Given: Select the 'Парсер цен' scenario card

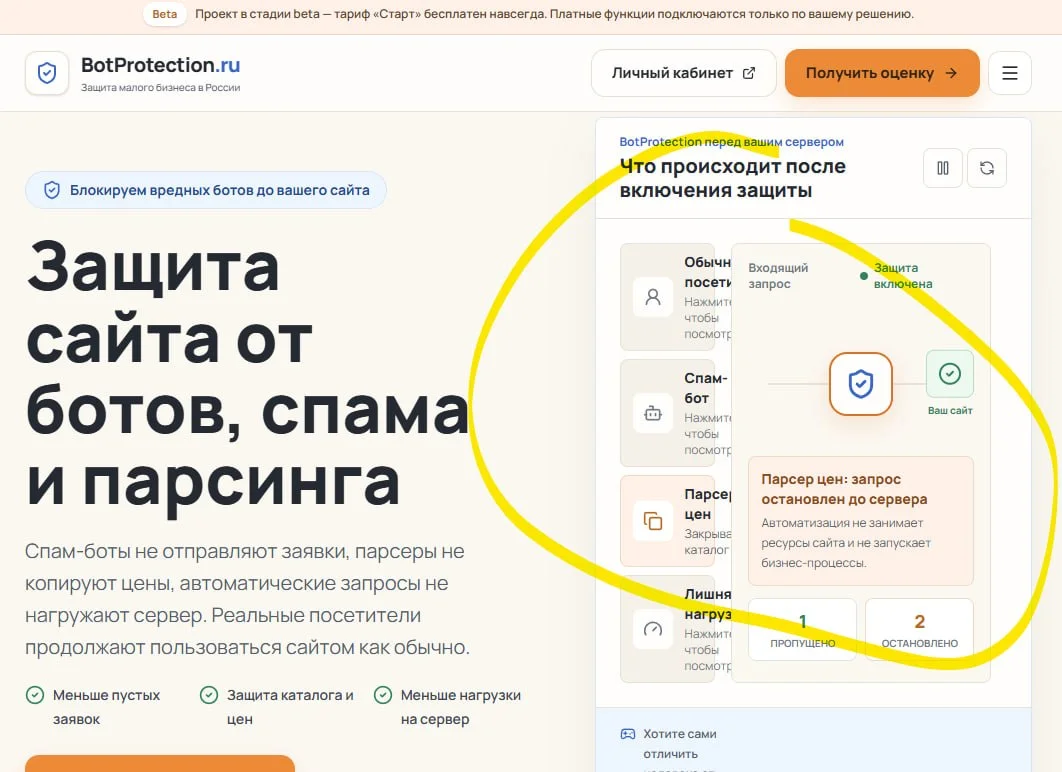Looking at the screenshot, I should (667, 520).
